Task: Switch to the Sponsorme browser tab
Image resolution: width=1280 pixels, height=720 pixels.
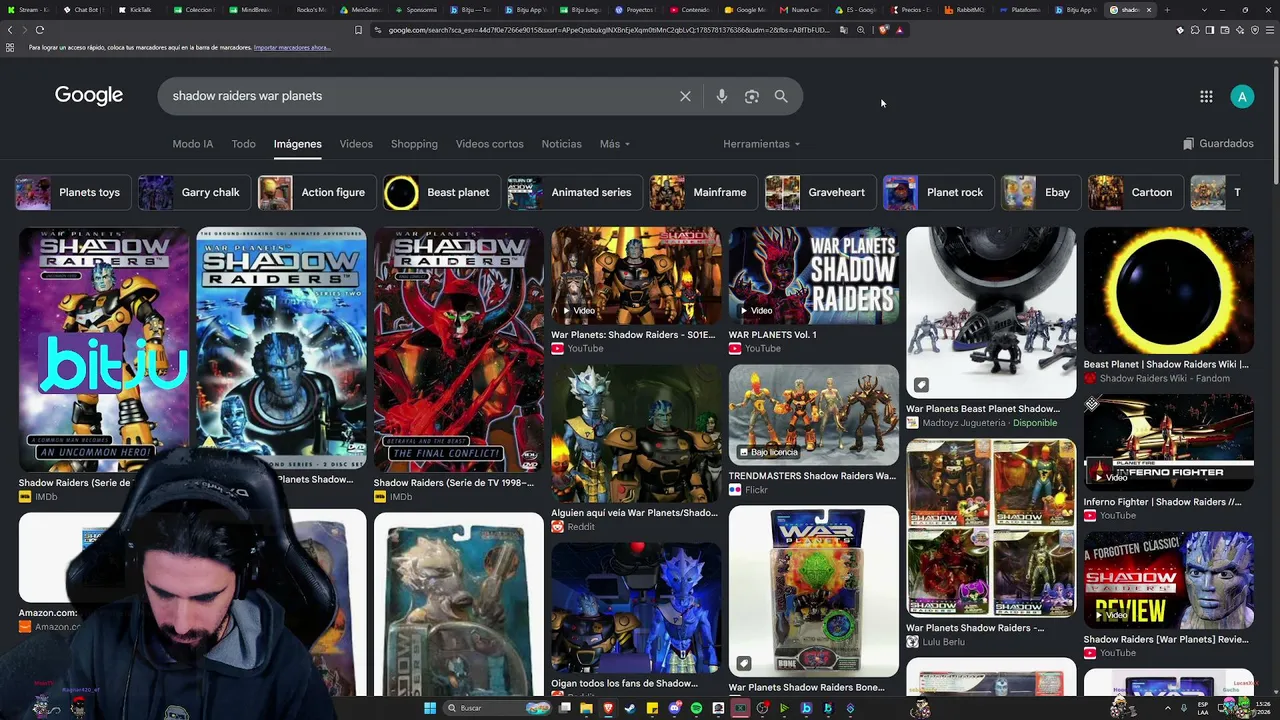Action: (415, 10)
